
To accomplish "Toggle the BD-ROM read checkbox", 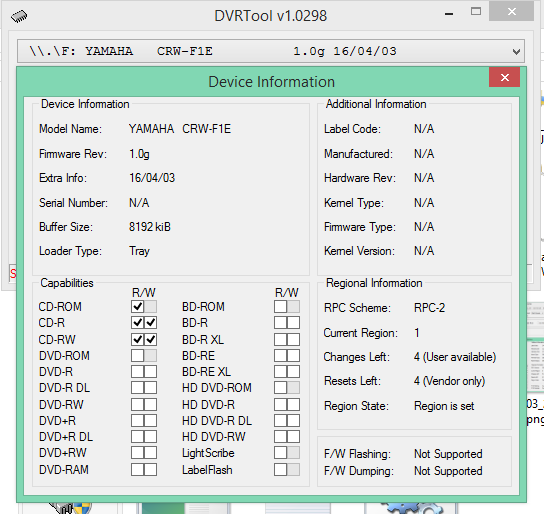I will [281, 307].
